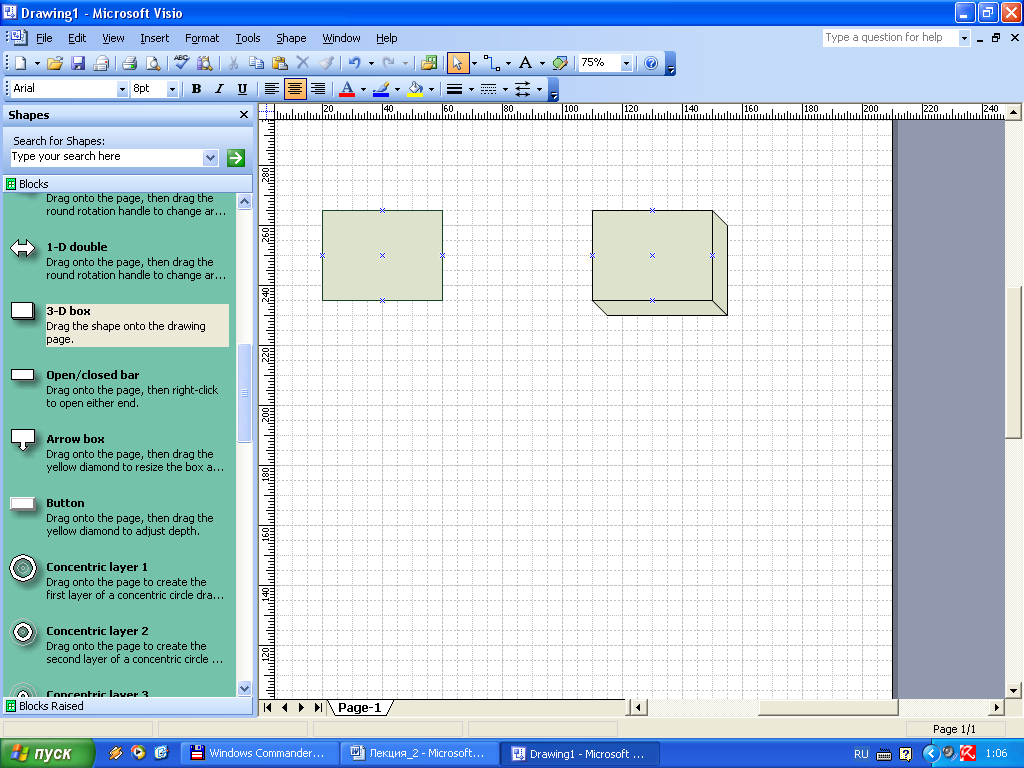Expand the shape search history dropdown
The image size is (1024, 768).
[x=210, y=157]
